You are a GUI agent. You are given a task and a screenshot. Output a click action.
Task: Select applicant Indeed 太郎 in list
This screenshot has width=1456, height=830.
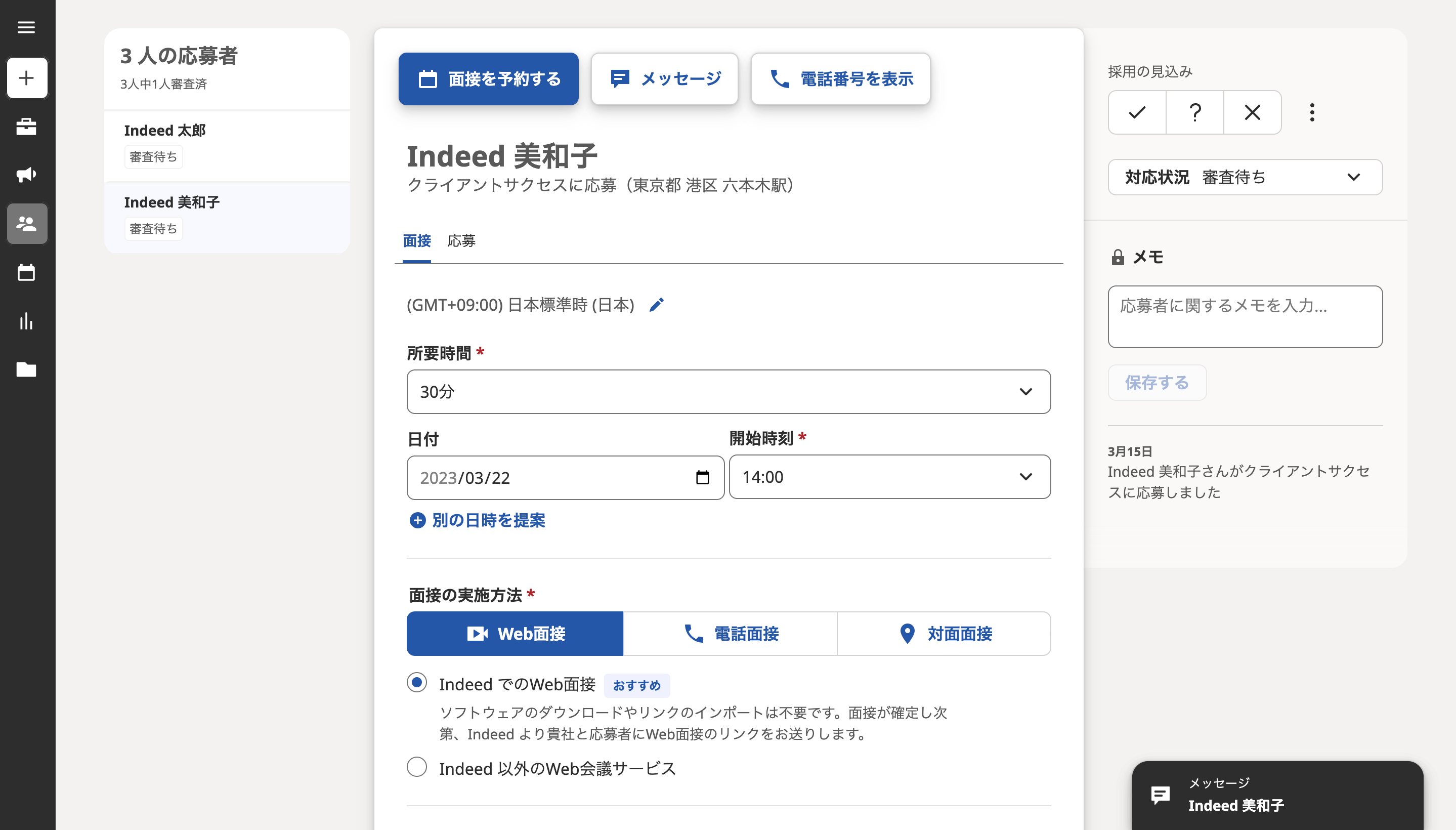coord(227,146)
